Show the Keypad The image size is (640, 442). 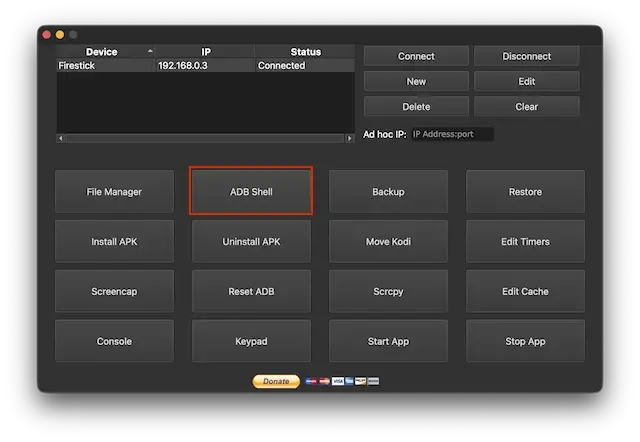[x=251, y=341]
